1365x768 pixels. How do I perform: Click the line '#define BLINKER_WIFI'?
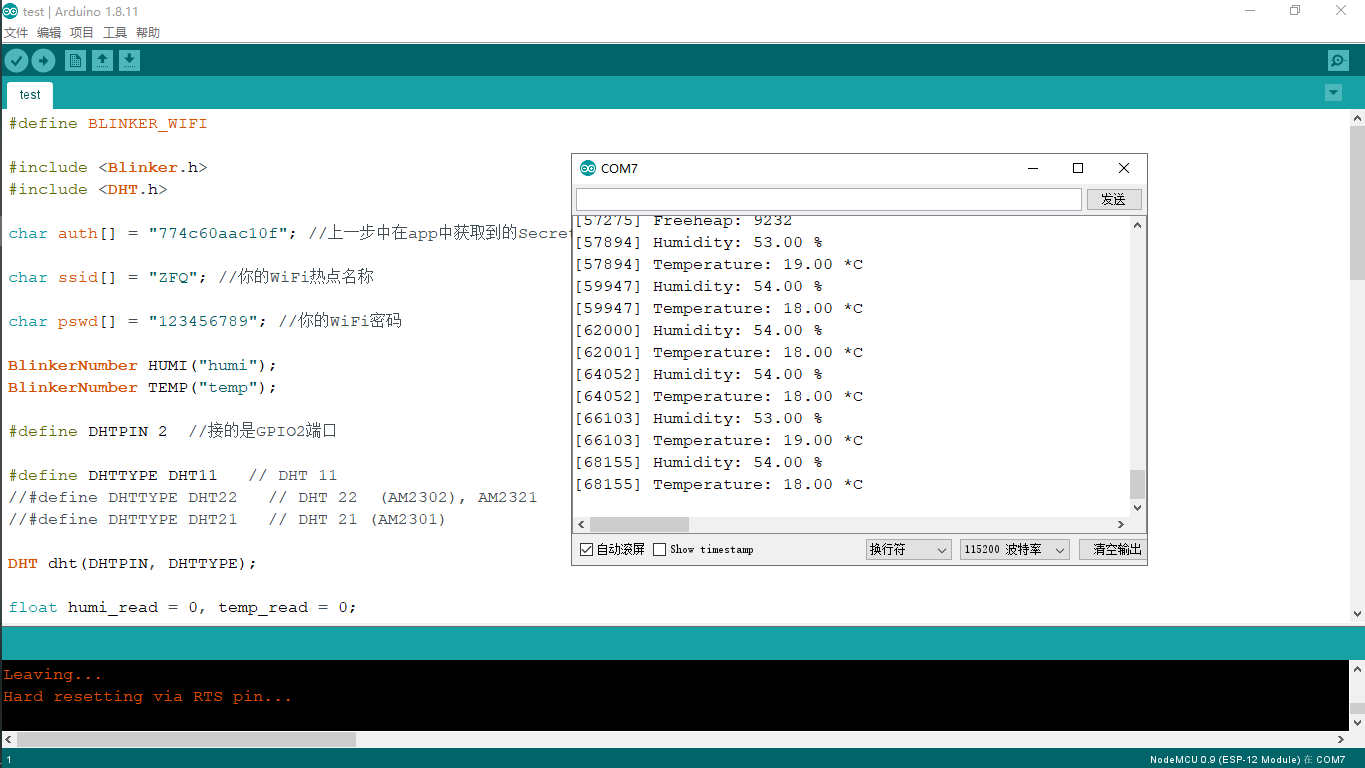108,124
